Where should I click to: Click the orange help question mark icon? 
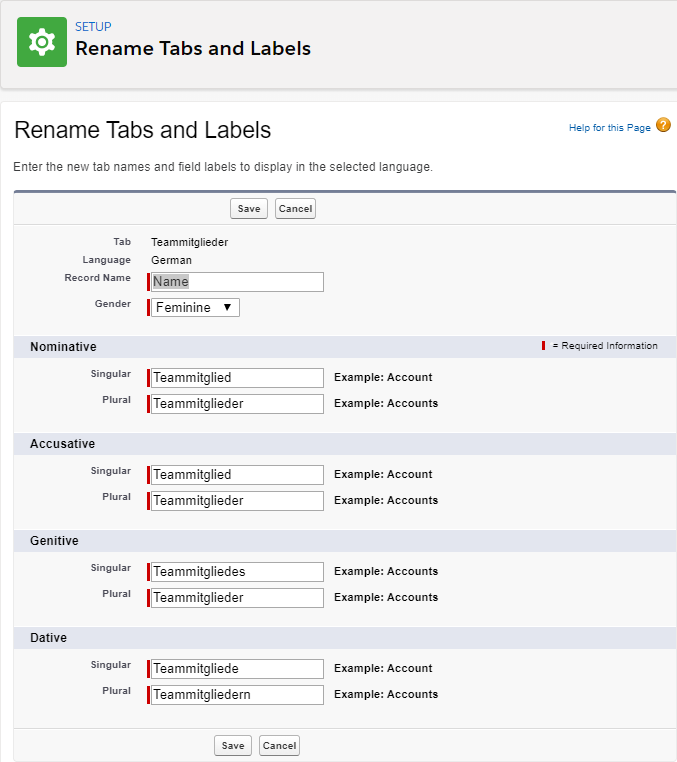[663, 126]
